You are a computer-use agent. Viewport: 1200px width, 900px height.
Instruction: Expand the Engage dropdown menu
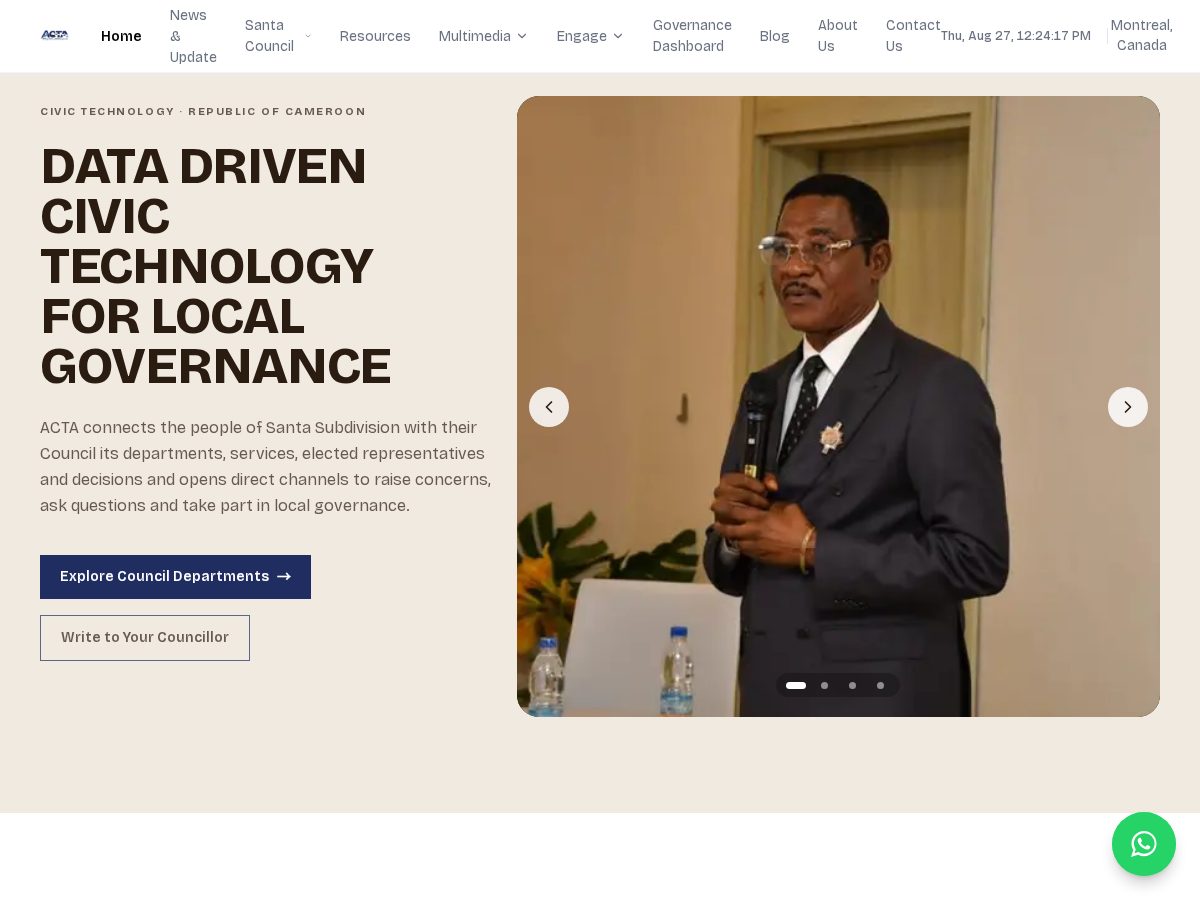[590, 36]
